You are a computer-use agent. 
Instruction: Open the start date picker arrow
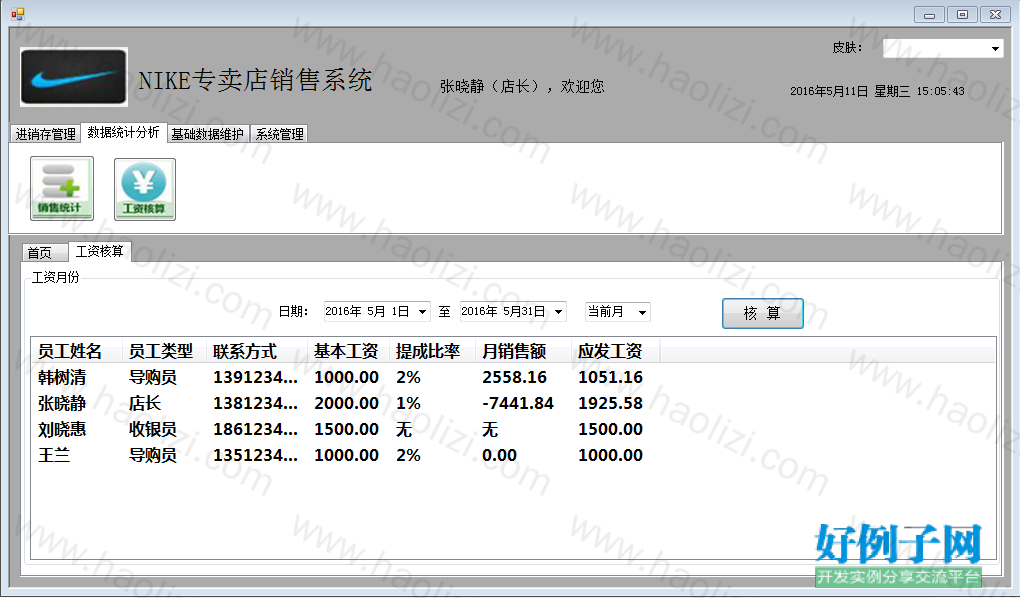click(422, 312)
